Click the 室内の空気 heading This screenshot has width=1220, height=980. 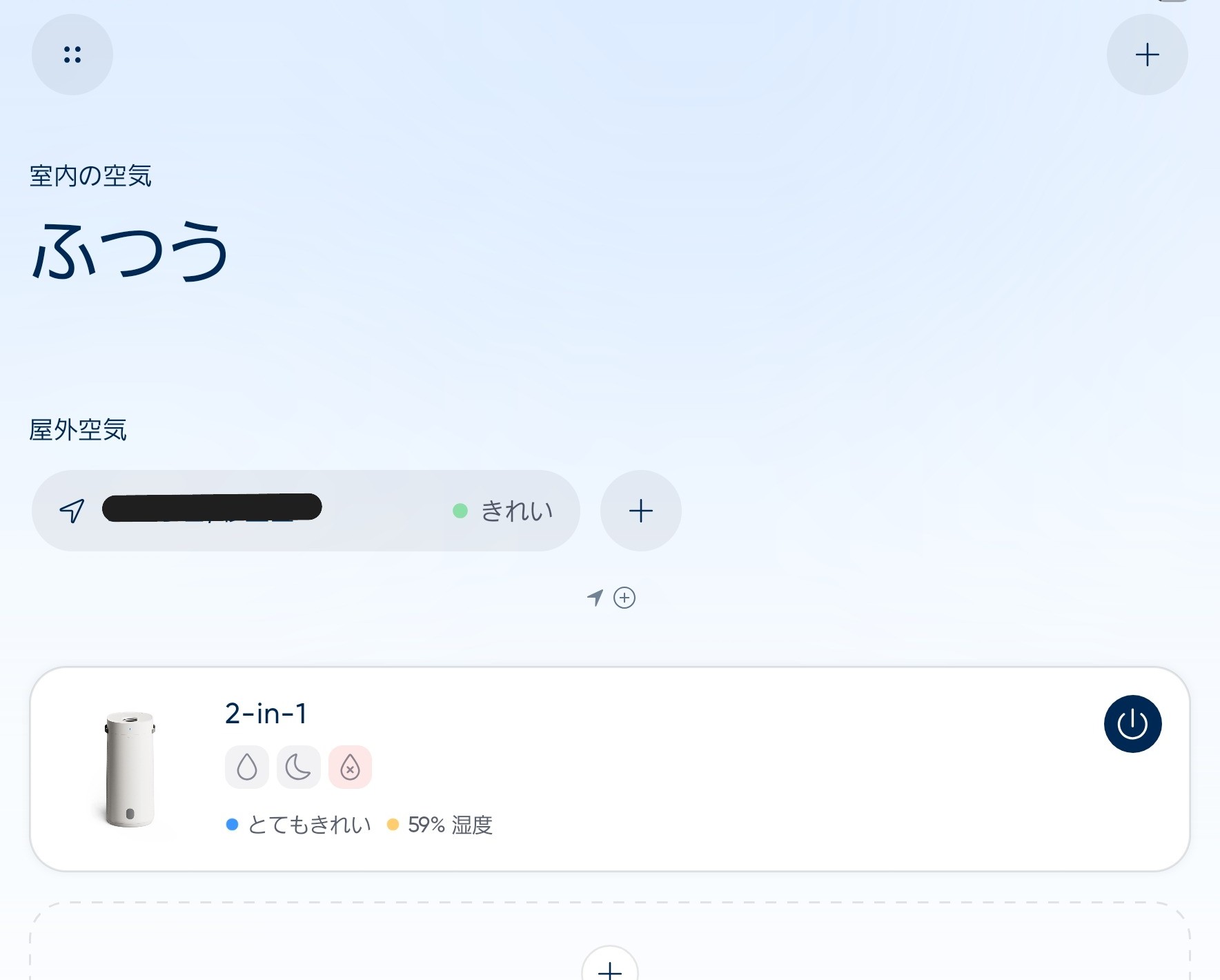[90, 176]
